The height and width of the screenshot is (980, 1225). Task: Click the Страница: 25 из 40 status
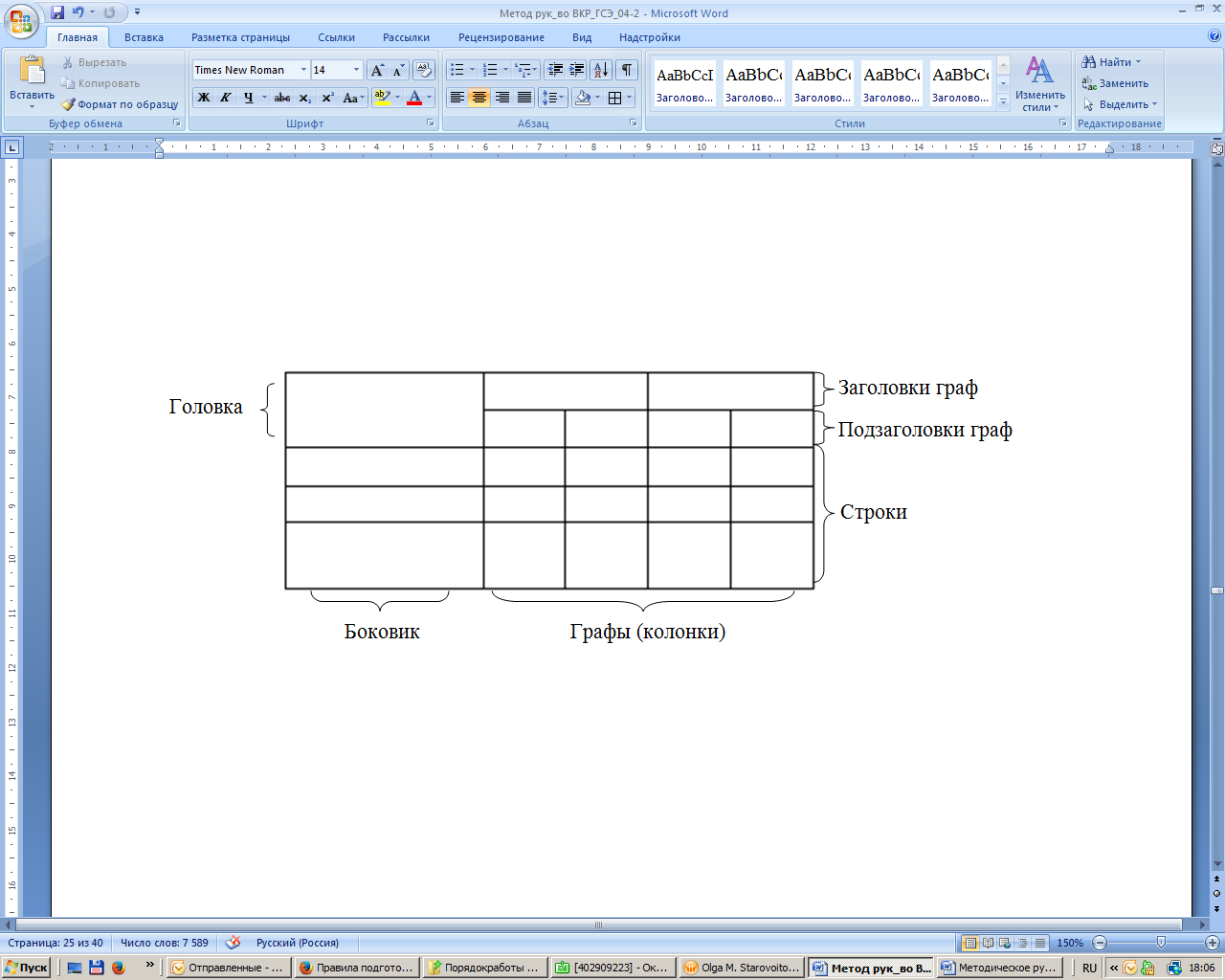[x=56, y=943]
